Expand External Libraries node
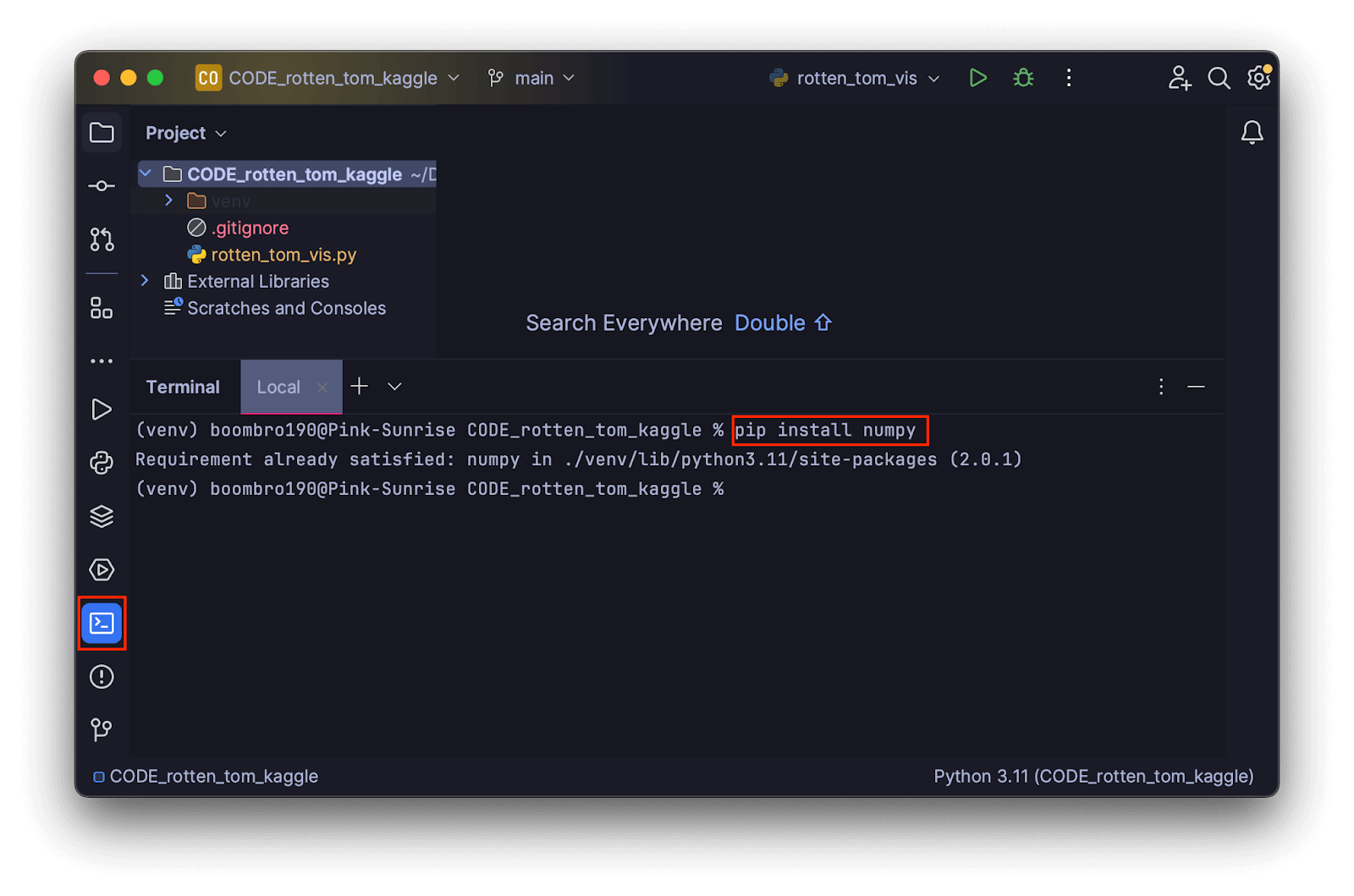 145,281
